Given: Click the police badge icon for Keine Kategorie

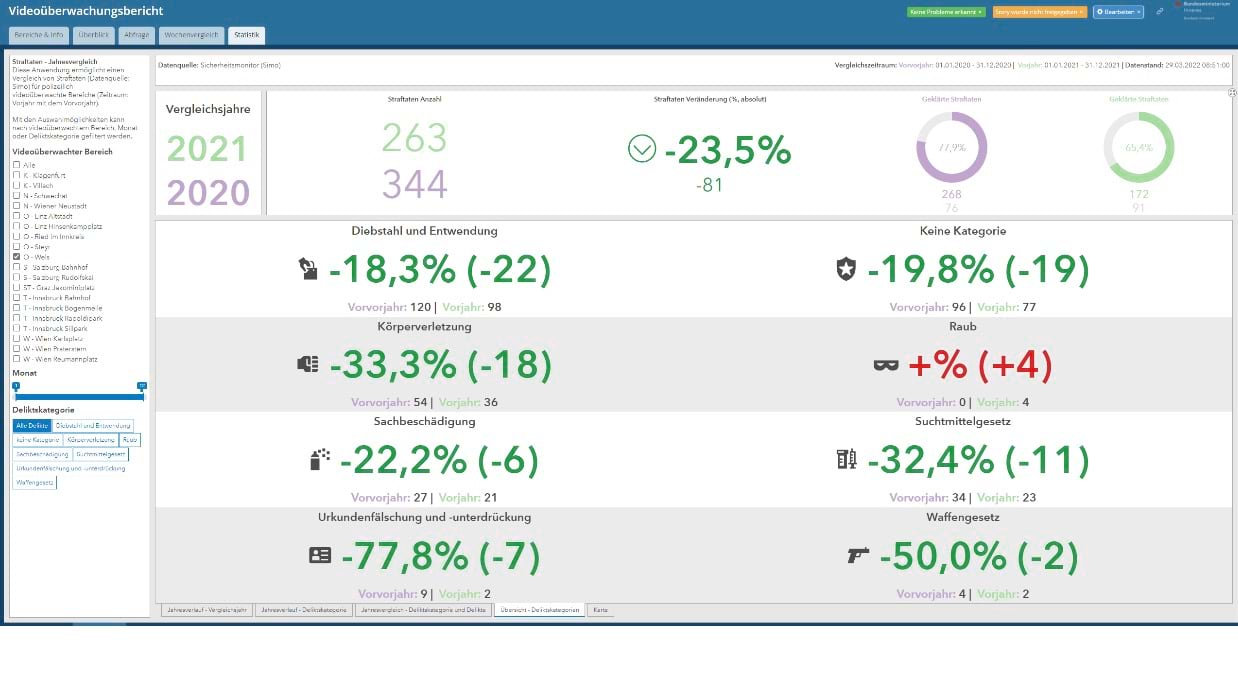Looking at the screenshot, I should click(846, 268).
